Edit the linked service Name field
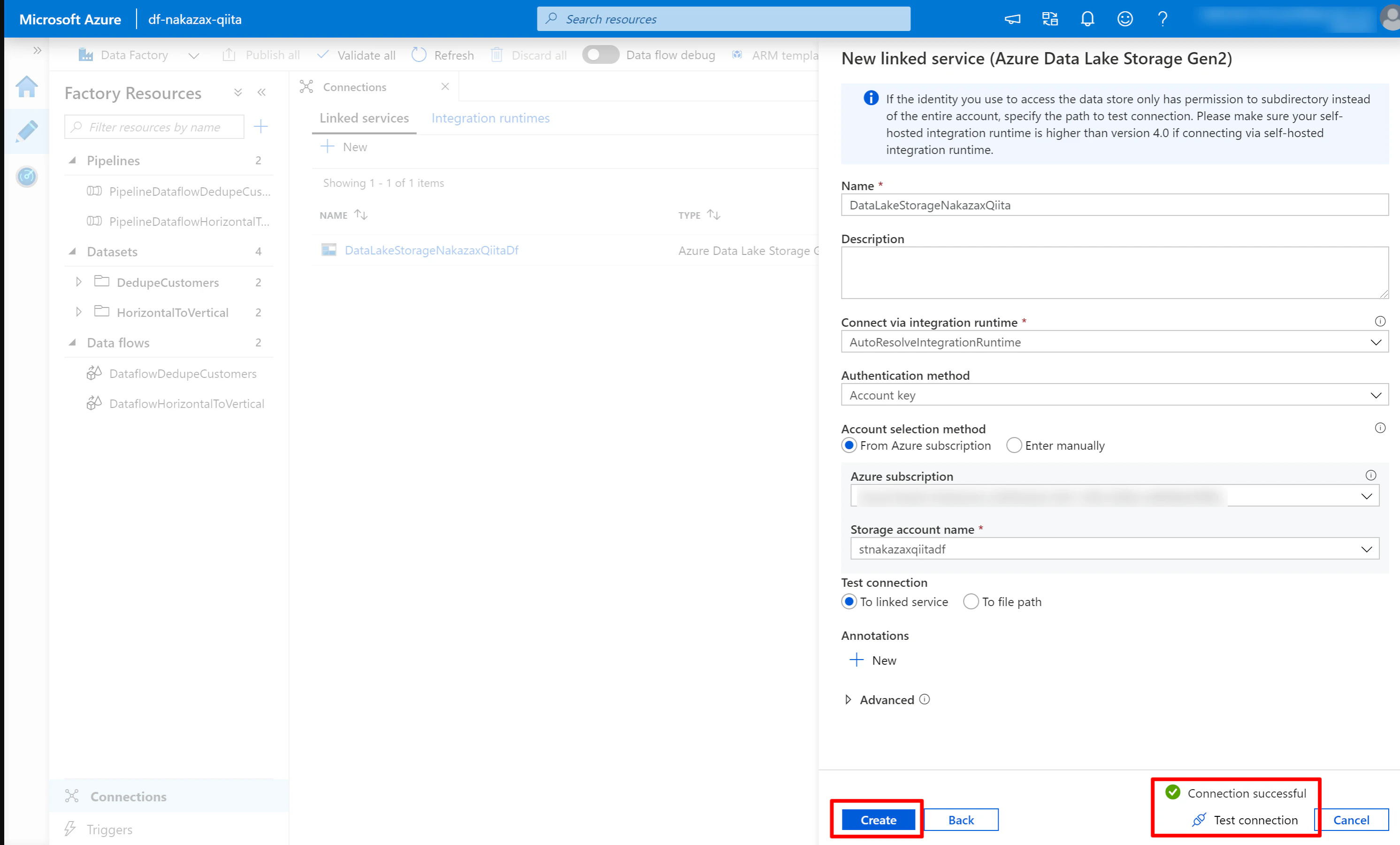Image resolution: width=1400 pixels, height=845 pixels. click(1115, 205)
